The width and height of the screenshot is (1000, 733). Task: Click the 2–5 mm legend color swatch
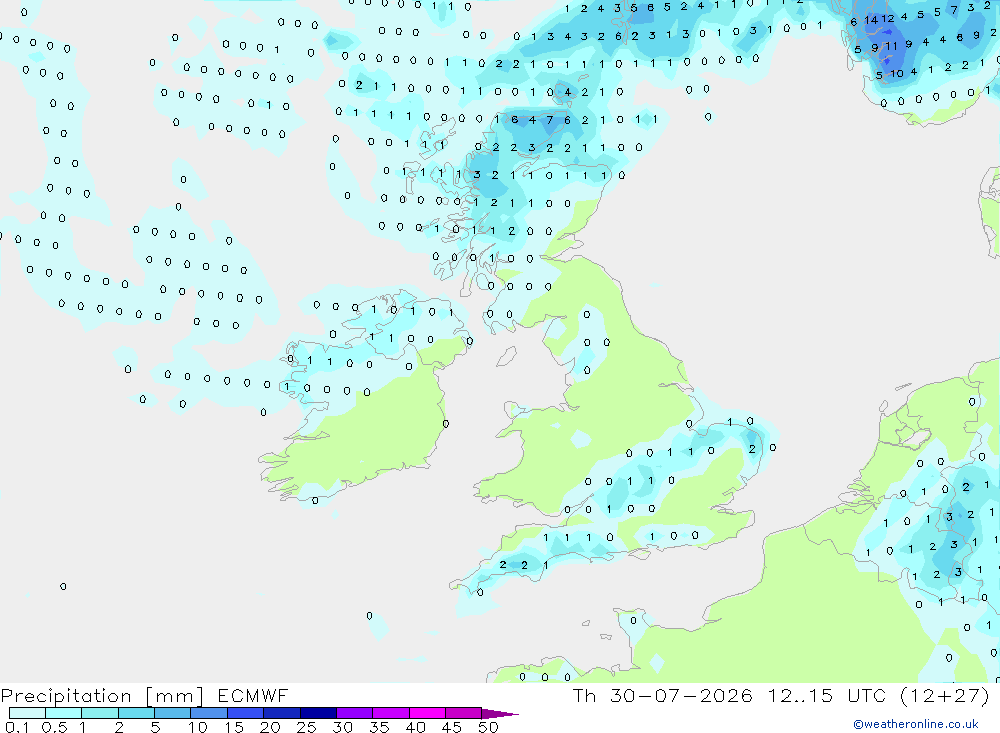click(136, 713)
